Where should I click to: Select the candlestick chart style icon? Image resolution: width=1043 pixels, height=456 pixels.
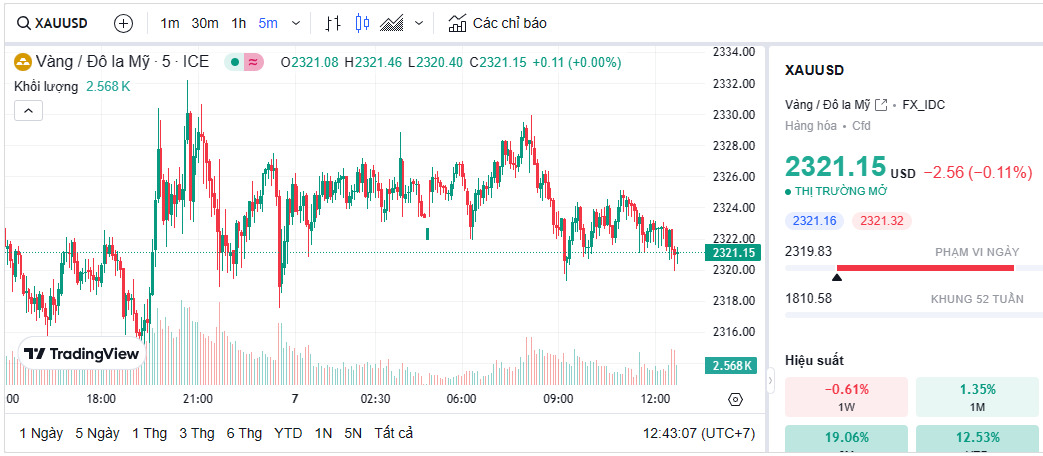click(x=362, y=23)
